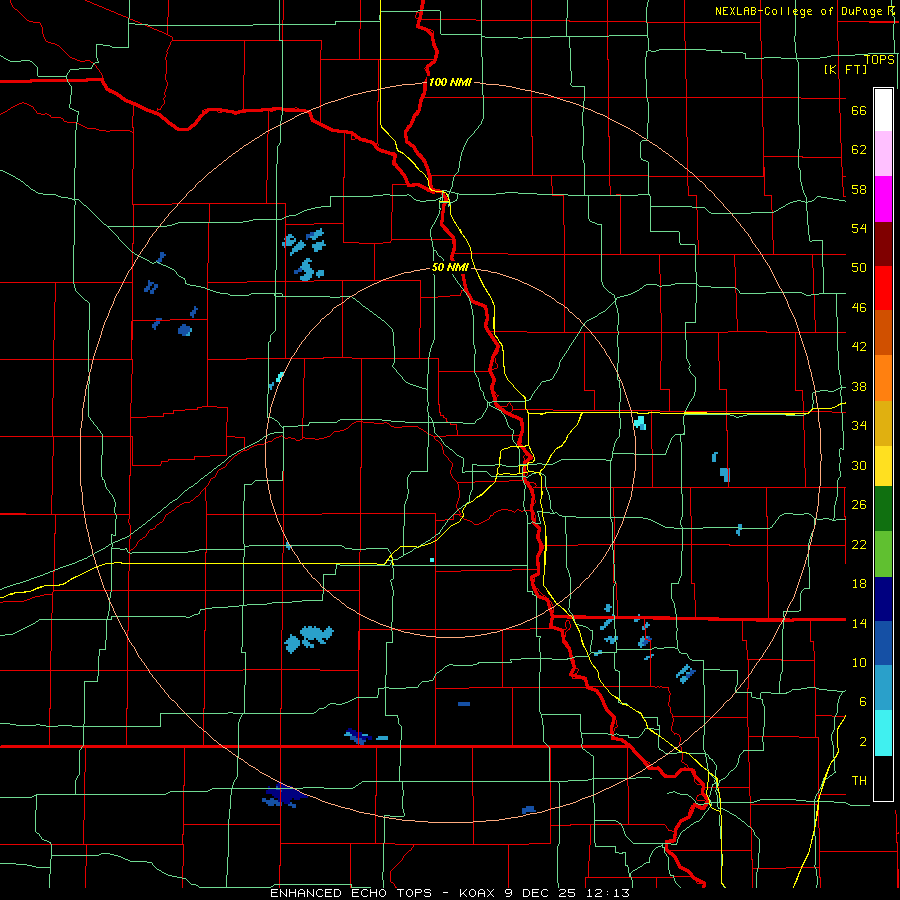
Task: Click the '6' legend value
Action: point(863,701)
